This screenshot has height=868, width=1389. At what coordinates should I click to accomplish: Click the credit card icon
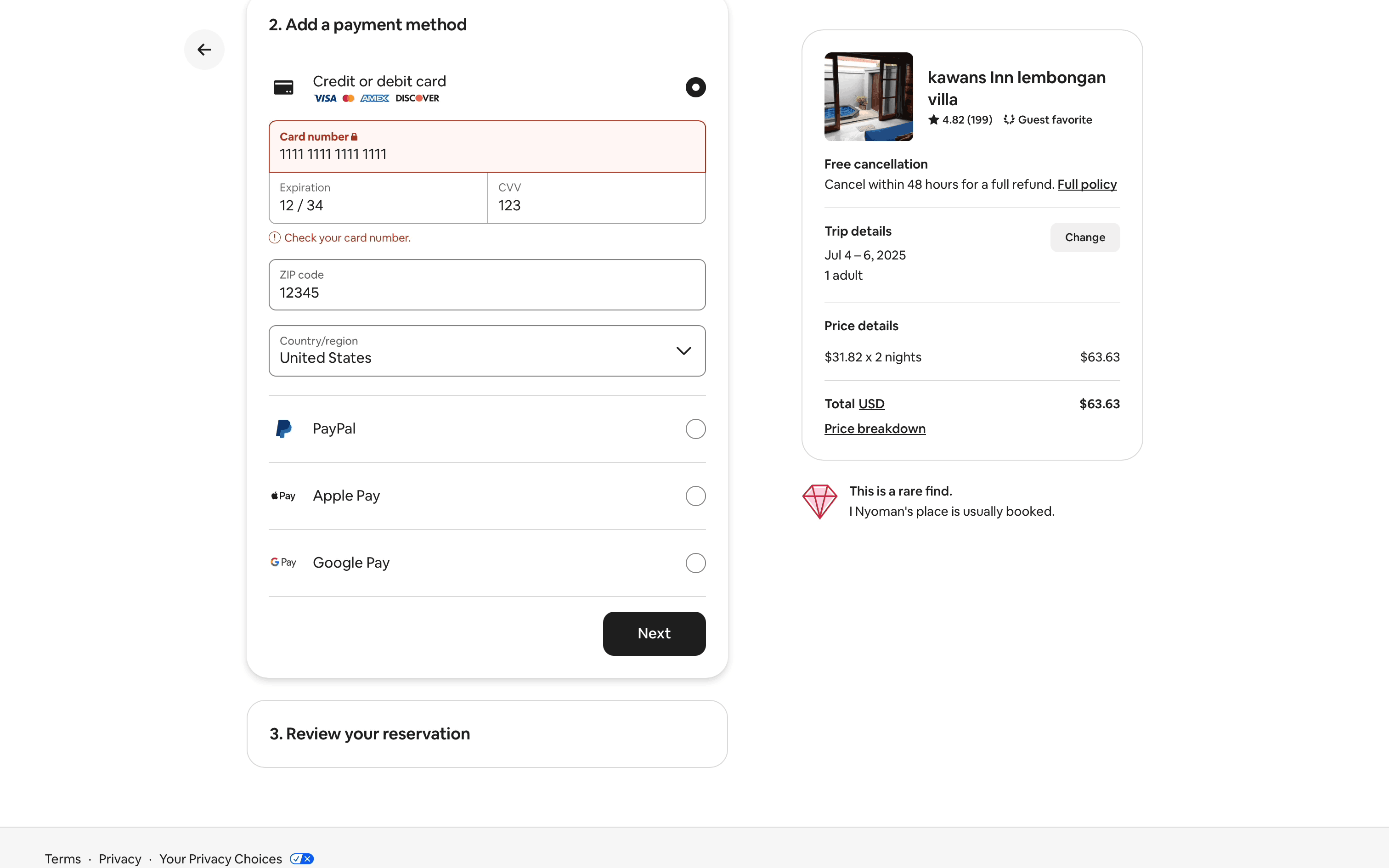pos(283,88)
